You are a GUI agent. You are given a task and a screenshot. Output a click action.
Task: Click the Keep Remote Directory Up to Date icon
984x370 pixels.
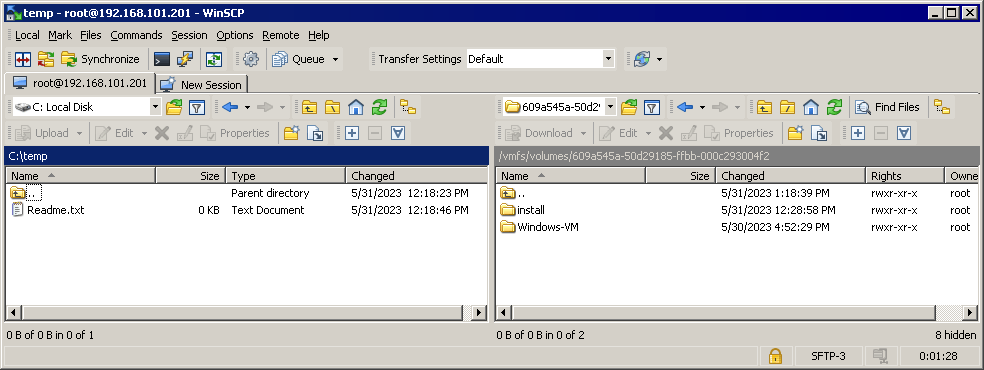[x=46, y=59]
